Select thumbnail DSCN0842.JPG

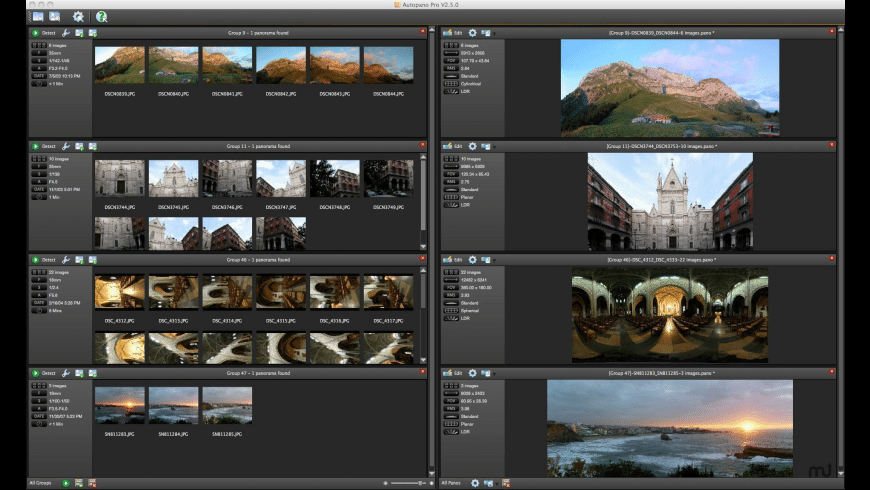pyautogui.click(x=281, y=65)
